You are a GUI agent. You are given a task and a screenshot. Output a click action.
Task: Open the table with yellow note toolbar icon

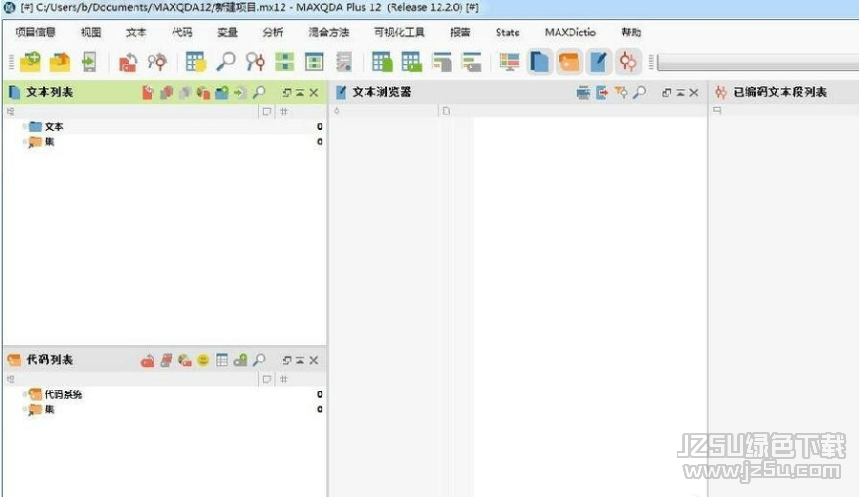pyautogui.click(x=196, y=62)
